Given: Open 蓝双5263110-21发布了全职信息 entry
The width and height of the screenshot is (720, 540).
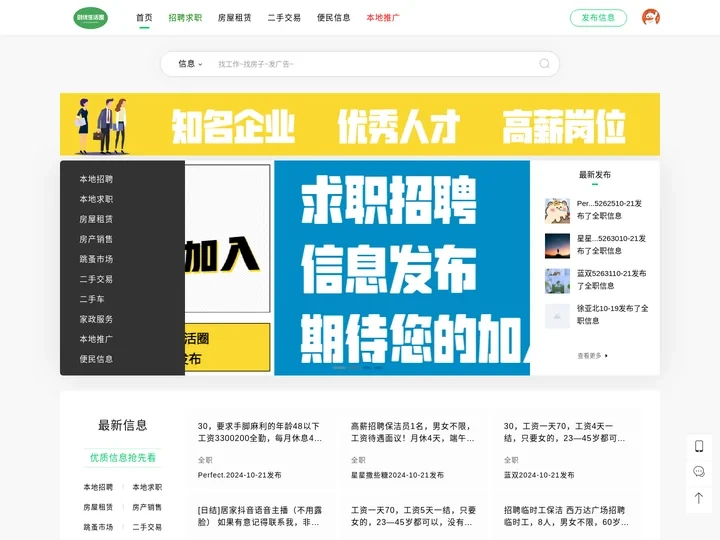Looking at the screenshot, I should click(x=612, y=279).
